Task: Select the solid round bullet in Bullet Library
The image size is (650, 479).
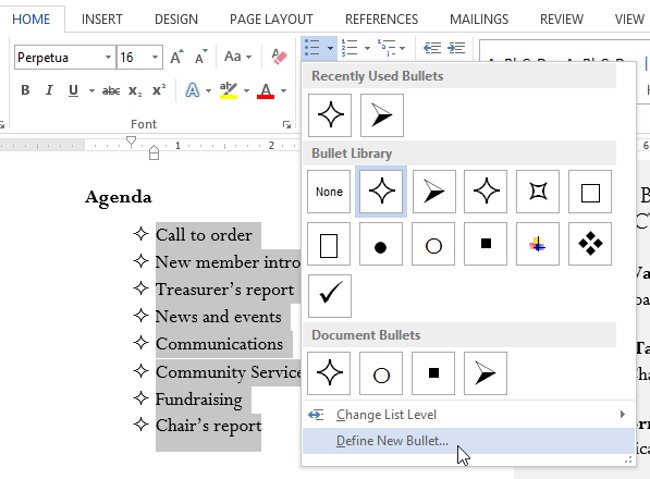Action: click(381, 244)
